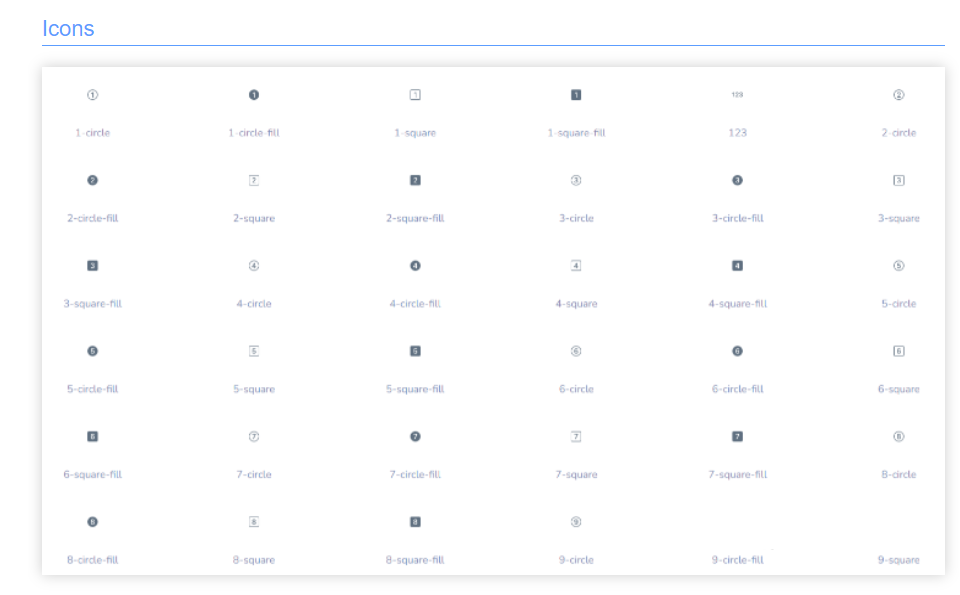This screenshot has height=595, width=960.
Task: Click the "9-circle-fill" label text
Action: pyautogui.click(x=737, y=559)
